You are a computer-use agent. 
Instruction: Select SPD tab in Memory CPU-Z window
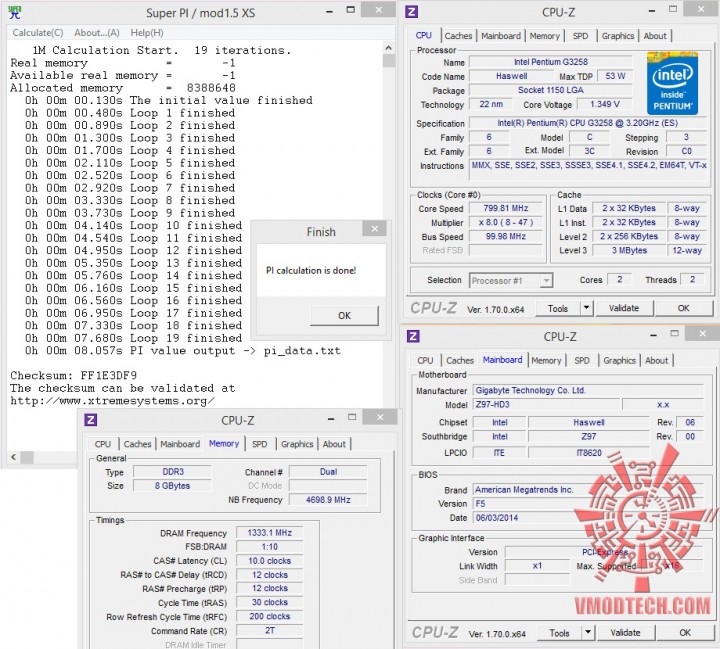(259, 444)
